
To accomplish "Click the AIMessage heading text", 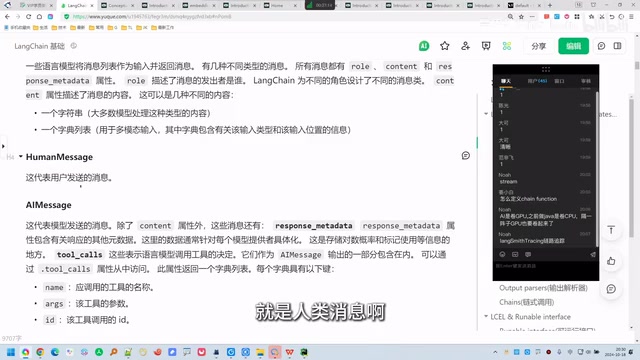I will tap(49, 205).
